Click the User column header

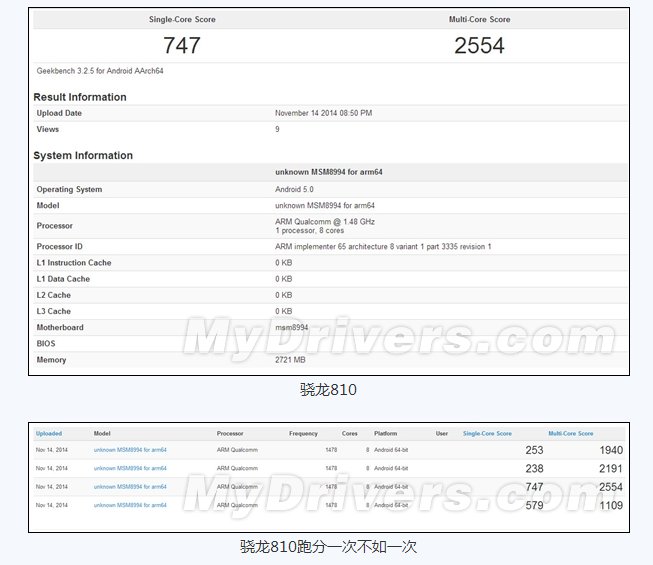click(442, 433)
